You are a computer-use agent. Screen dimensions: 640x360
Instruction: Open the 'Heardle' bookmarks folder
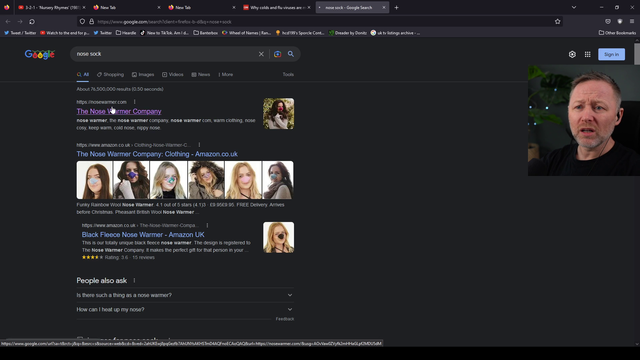126,33
